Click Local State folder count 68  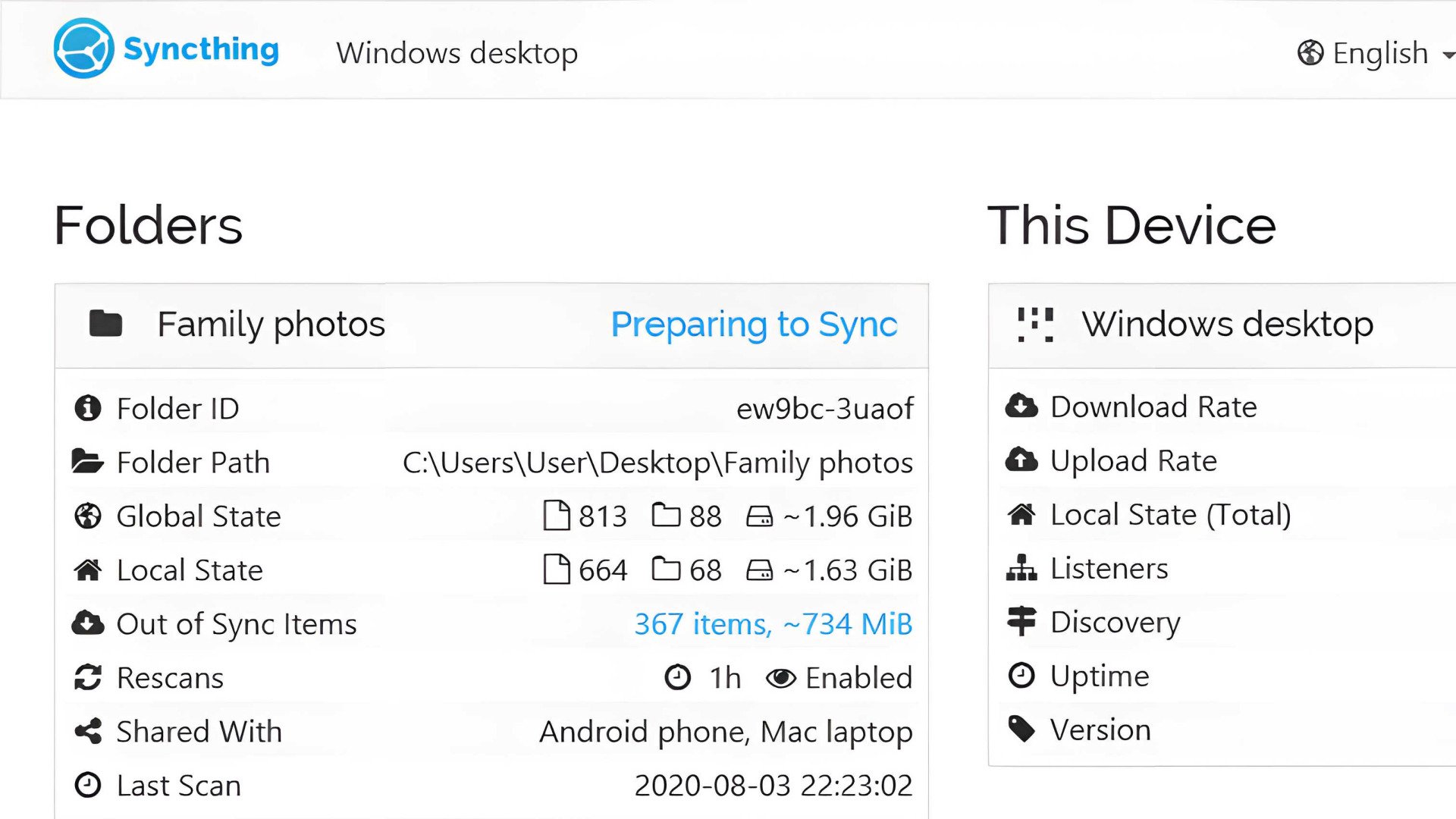[705, 570]
